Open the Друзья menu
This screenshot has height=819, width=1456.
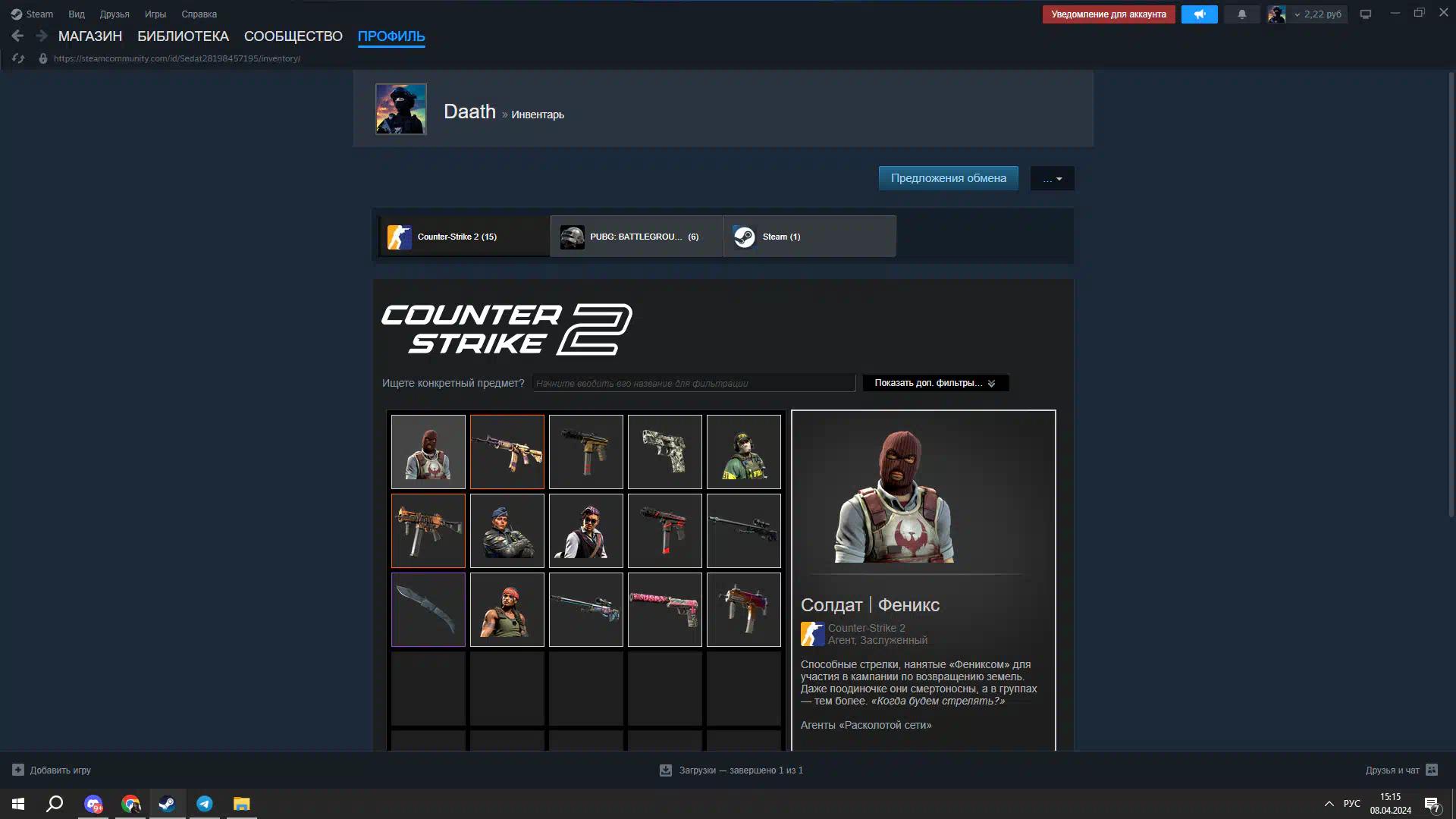pos(115,14)
